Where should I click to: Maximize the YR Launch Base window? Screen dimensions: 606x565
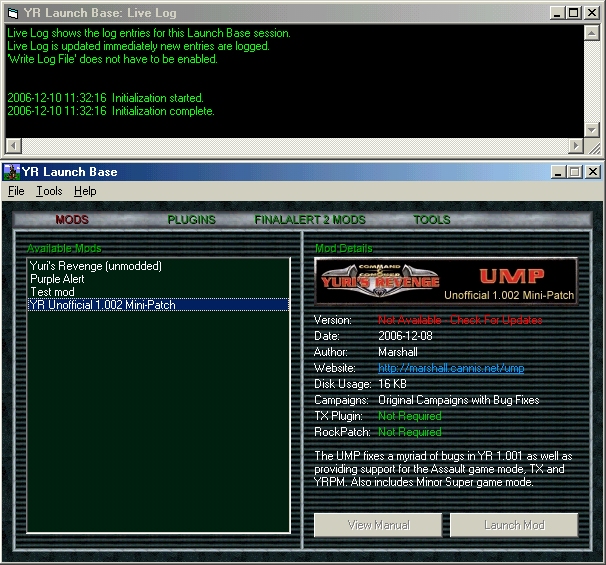point(577,172)
